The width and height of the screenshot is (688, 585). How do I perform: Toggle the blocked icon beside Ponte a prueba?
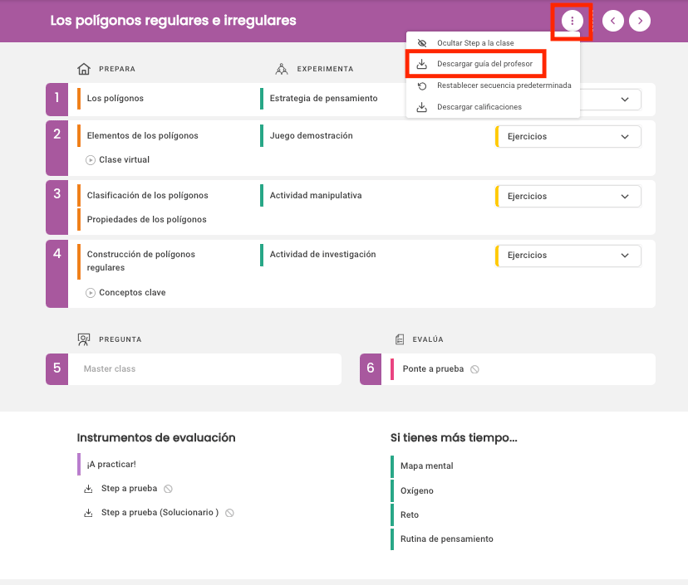(x=475, y=370)
